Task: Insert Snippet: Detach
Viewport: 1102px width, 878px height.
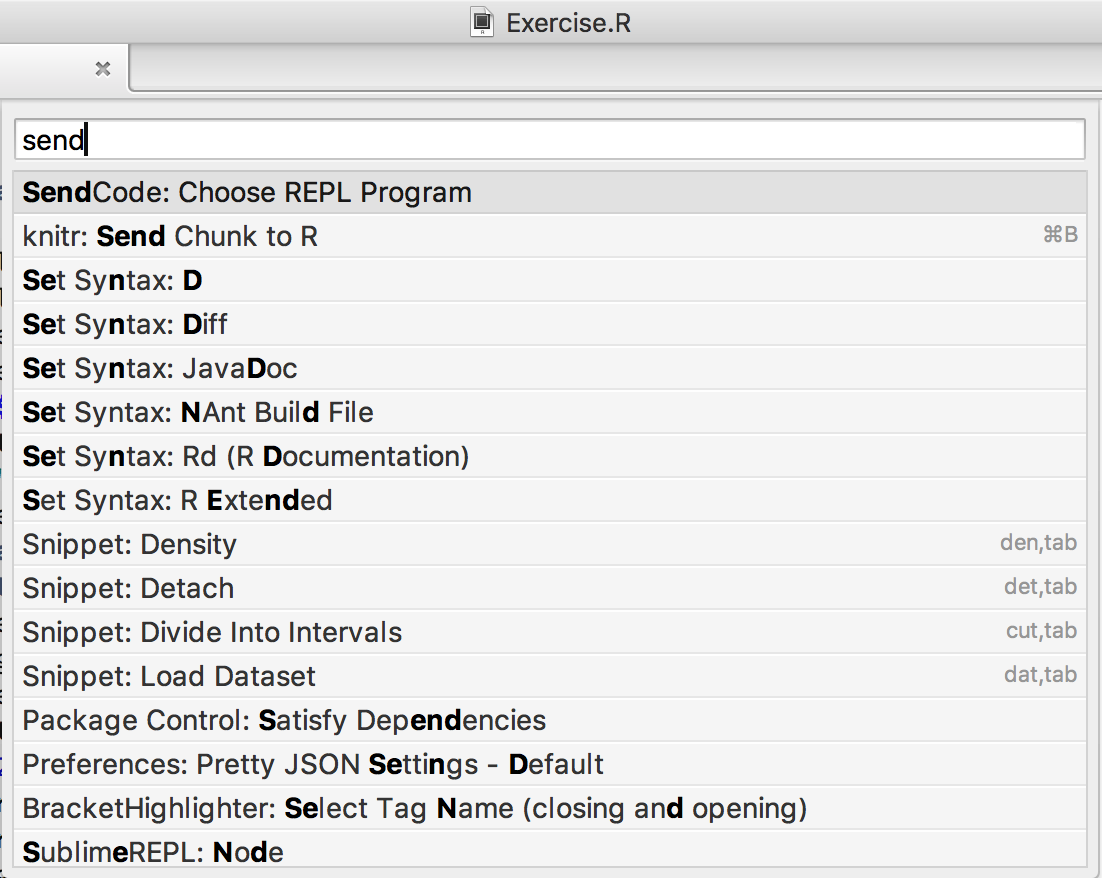Action: click(550, 588)
